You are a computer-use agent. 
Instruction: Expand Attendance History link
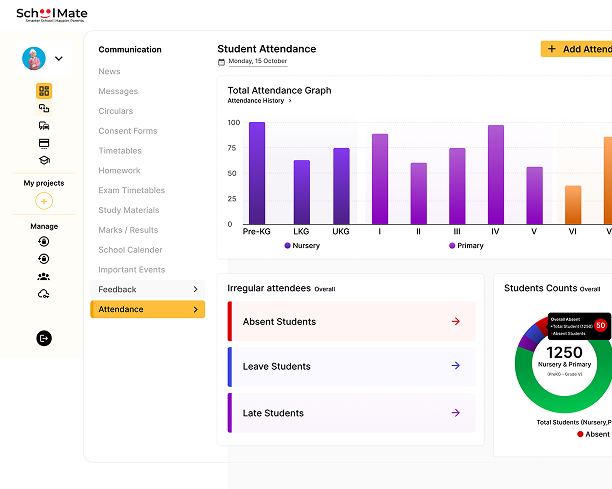tap(260, 101)
